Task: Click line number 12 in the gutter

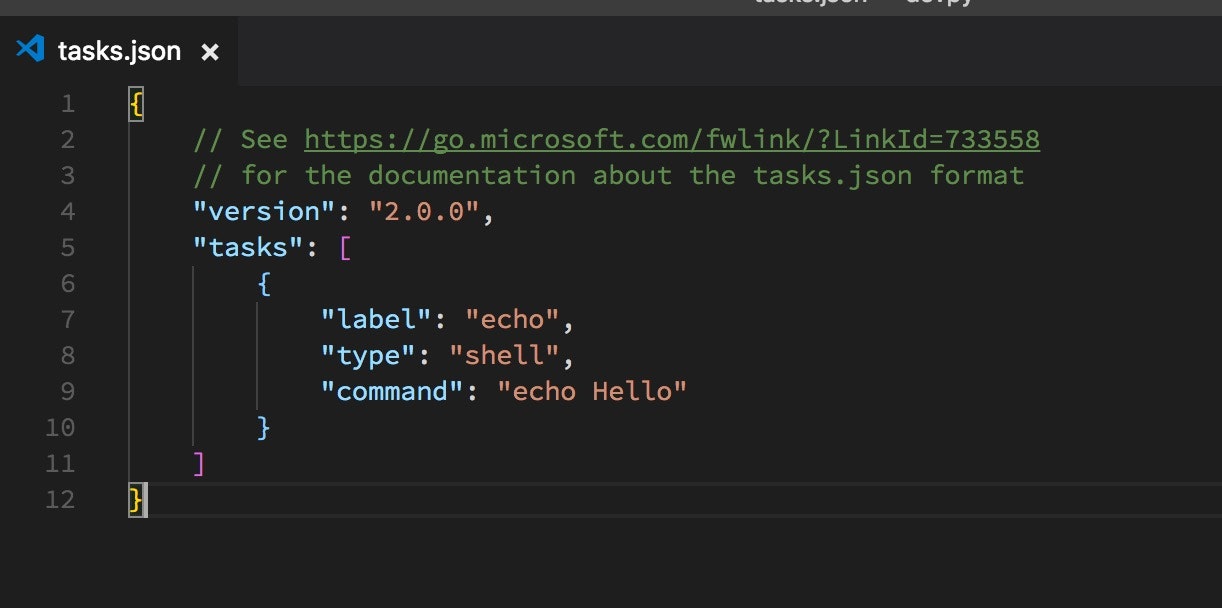Action: tap(60, 499)
